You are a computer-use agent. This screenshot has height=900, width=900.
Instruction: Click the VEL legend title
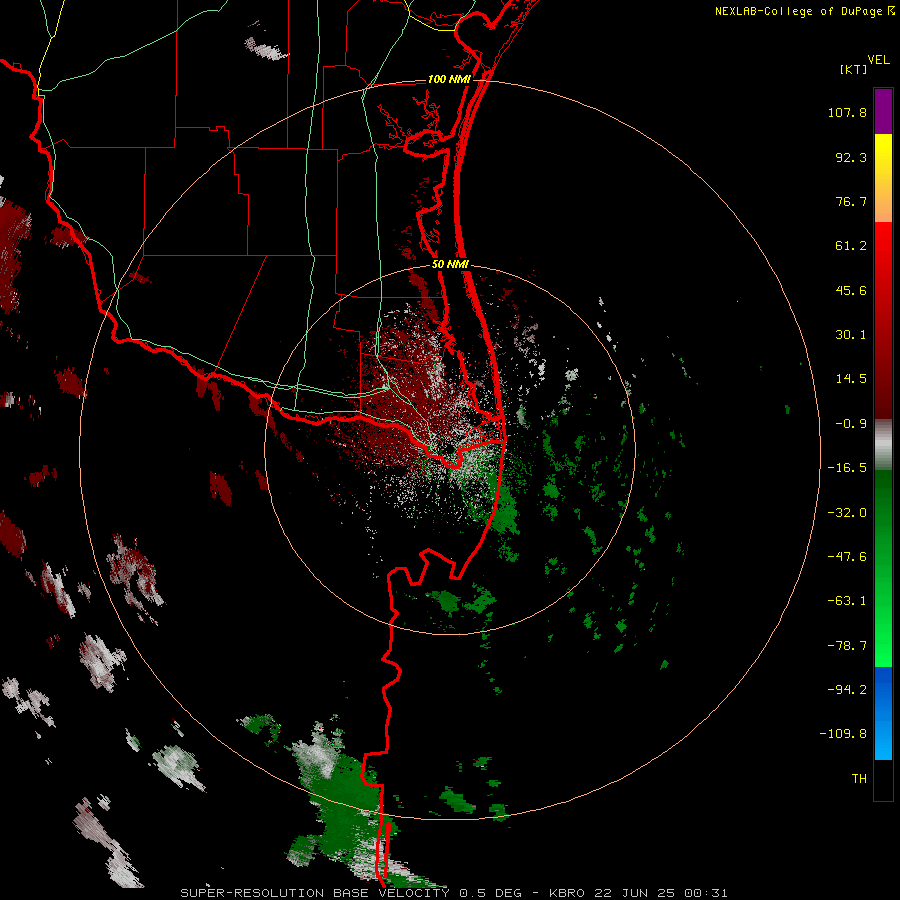pos(878,60)
